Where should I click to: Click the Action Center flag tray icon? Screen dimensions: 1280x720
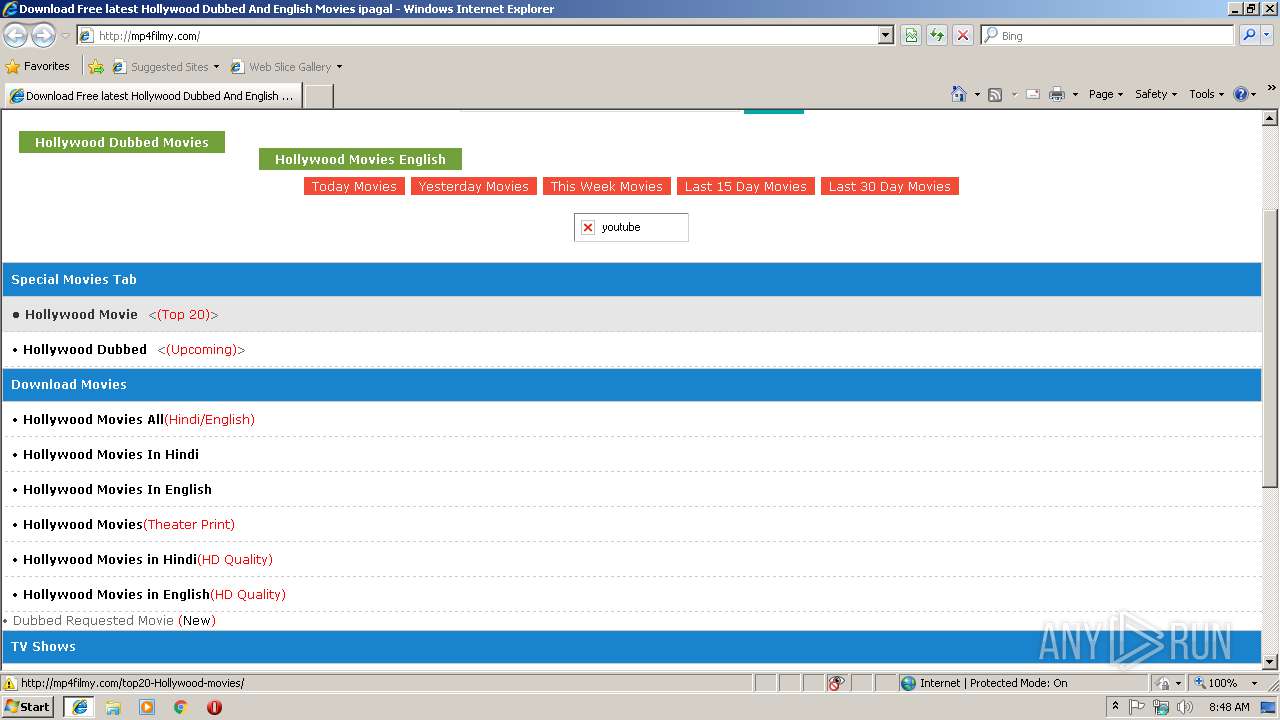pos(1138,707)
